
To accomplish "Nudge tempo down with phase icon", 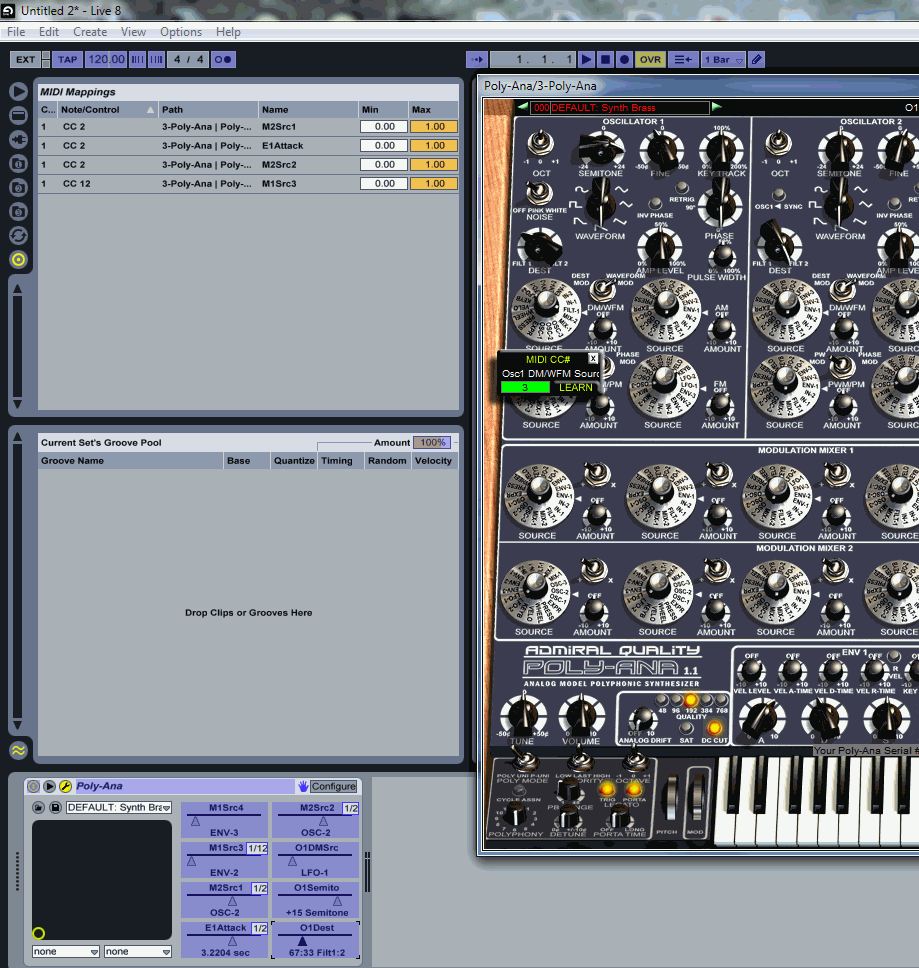I will click(138, 59).
